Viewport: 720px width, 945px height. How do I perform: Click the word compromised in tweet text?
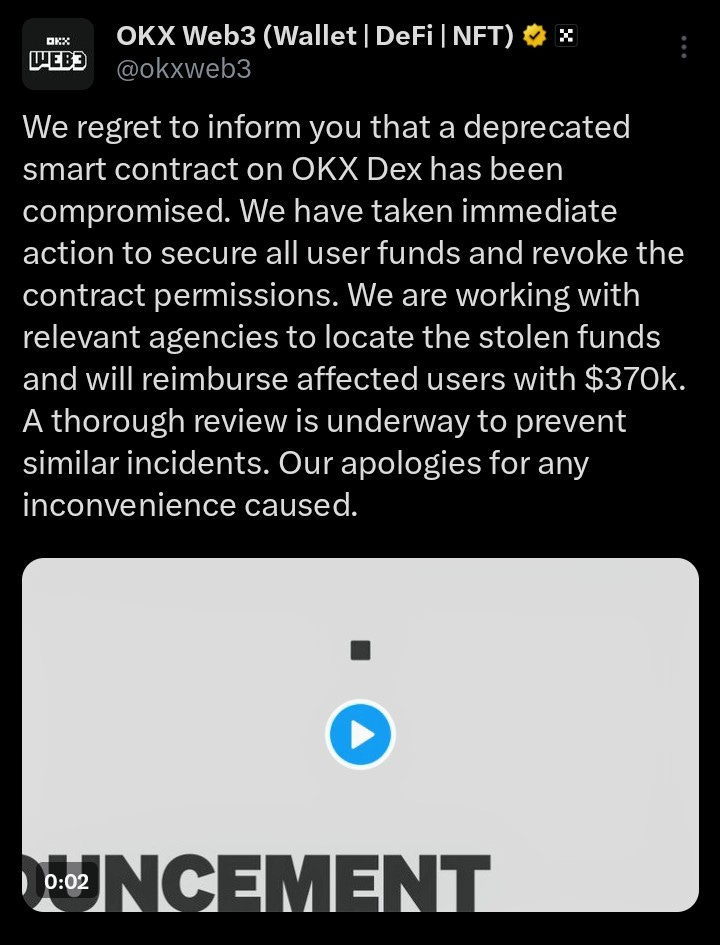click(127, 212)
